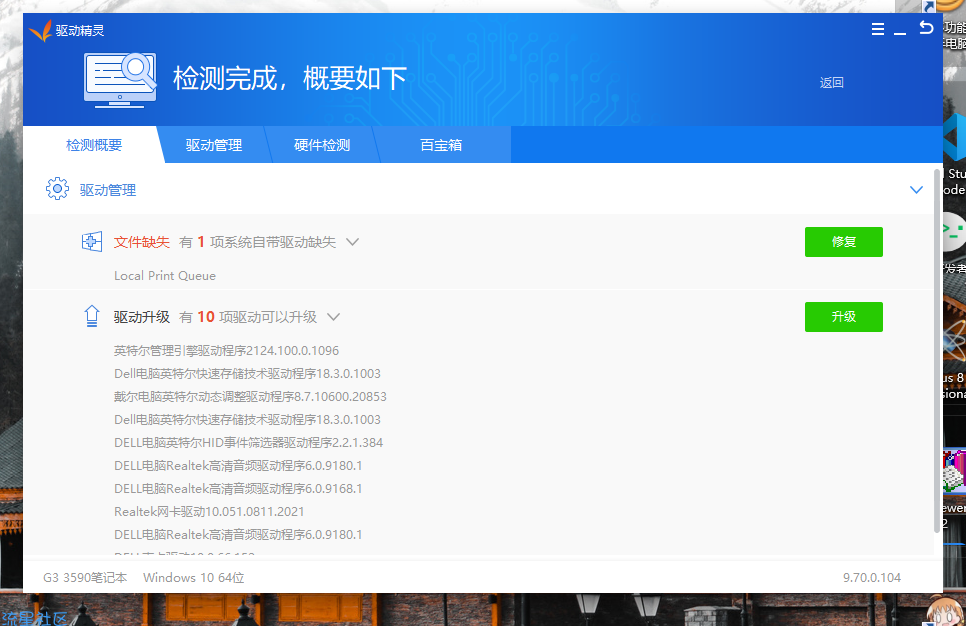Viewport: 966px width, 626px height.
Task: Click the 驱动精灵 logo icon
Action: 41,30
